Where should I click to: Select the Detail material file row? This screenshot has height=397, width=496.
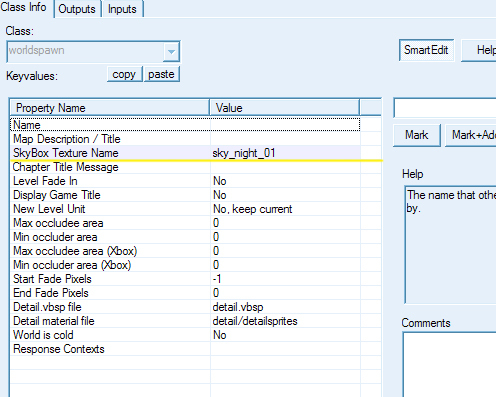coord(185,321)
